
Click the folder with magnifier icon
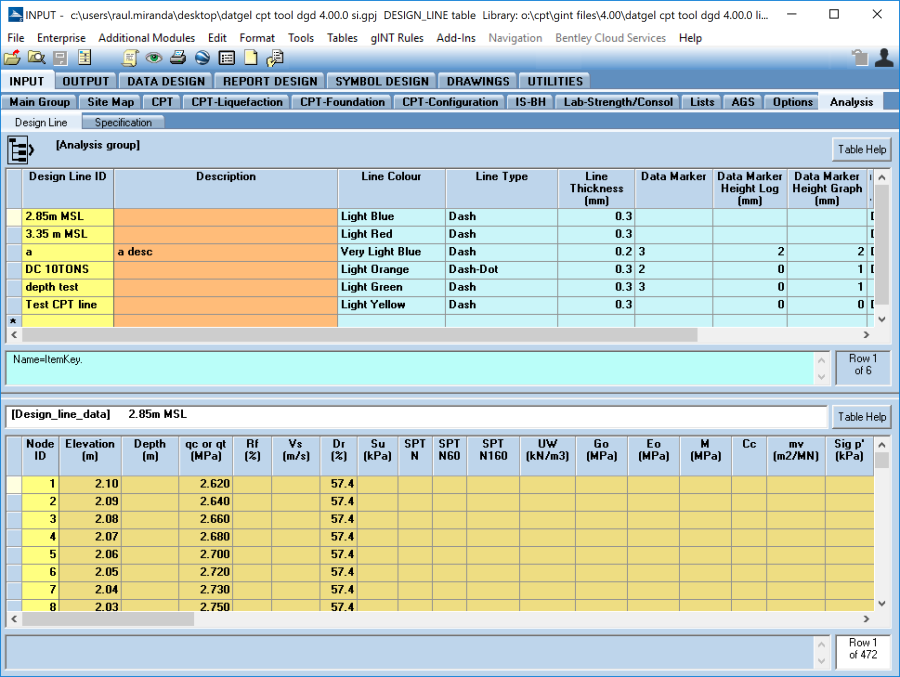36,58
